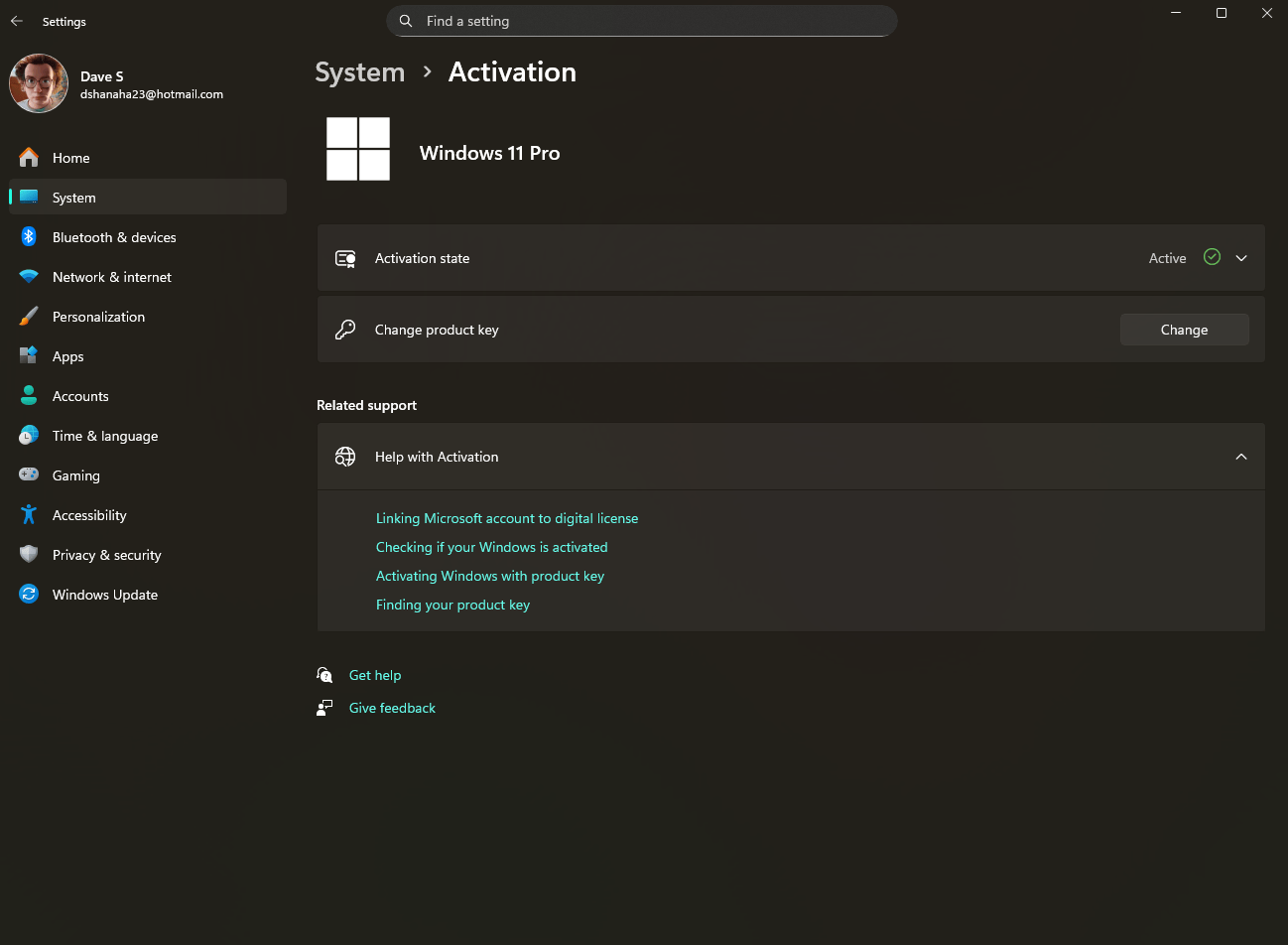Click the Time & language globe icon

(x=29, y=435)
